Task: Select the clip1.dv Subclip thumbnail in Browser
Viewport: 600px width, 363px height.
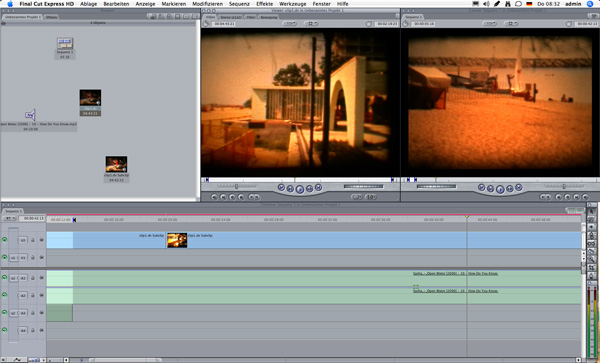Action: (116, 164)
